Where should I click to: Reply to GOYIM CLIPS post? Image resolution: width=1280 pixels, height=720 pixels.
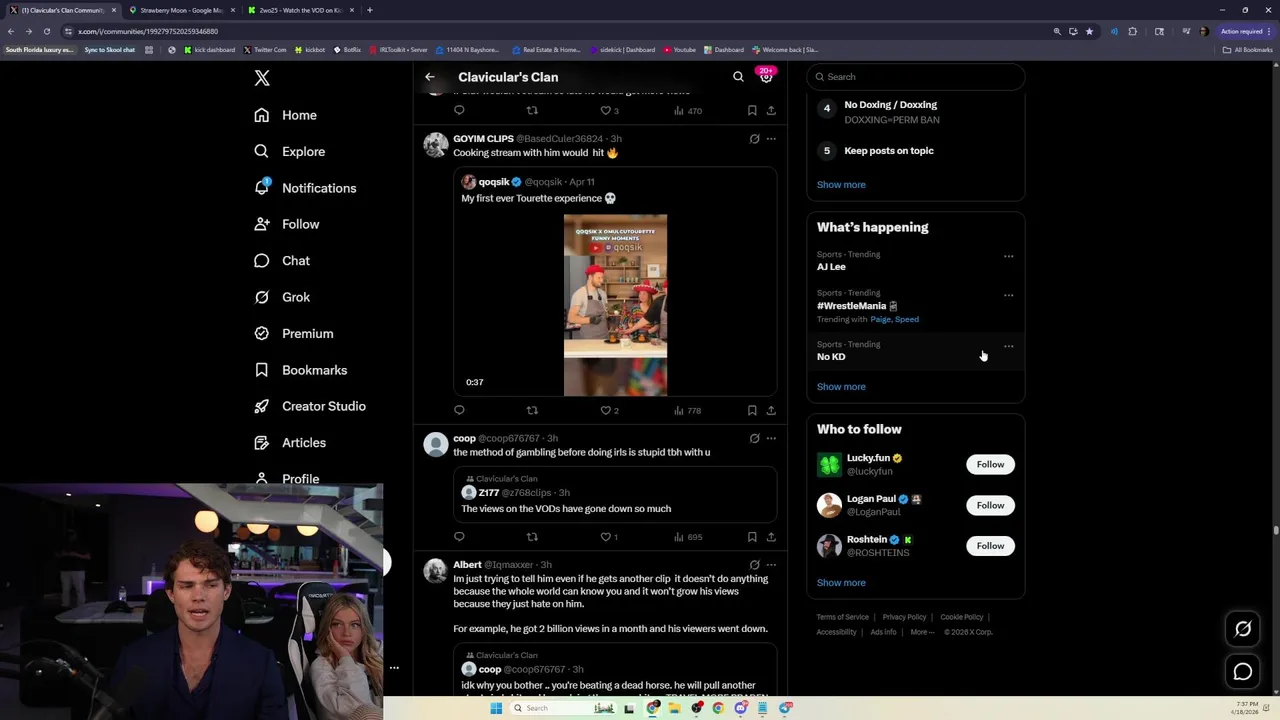(x=459, y=410)
